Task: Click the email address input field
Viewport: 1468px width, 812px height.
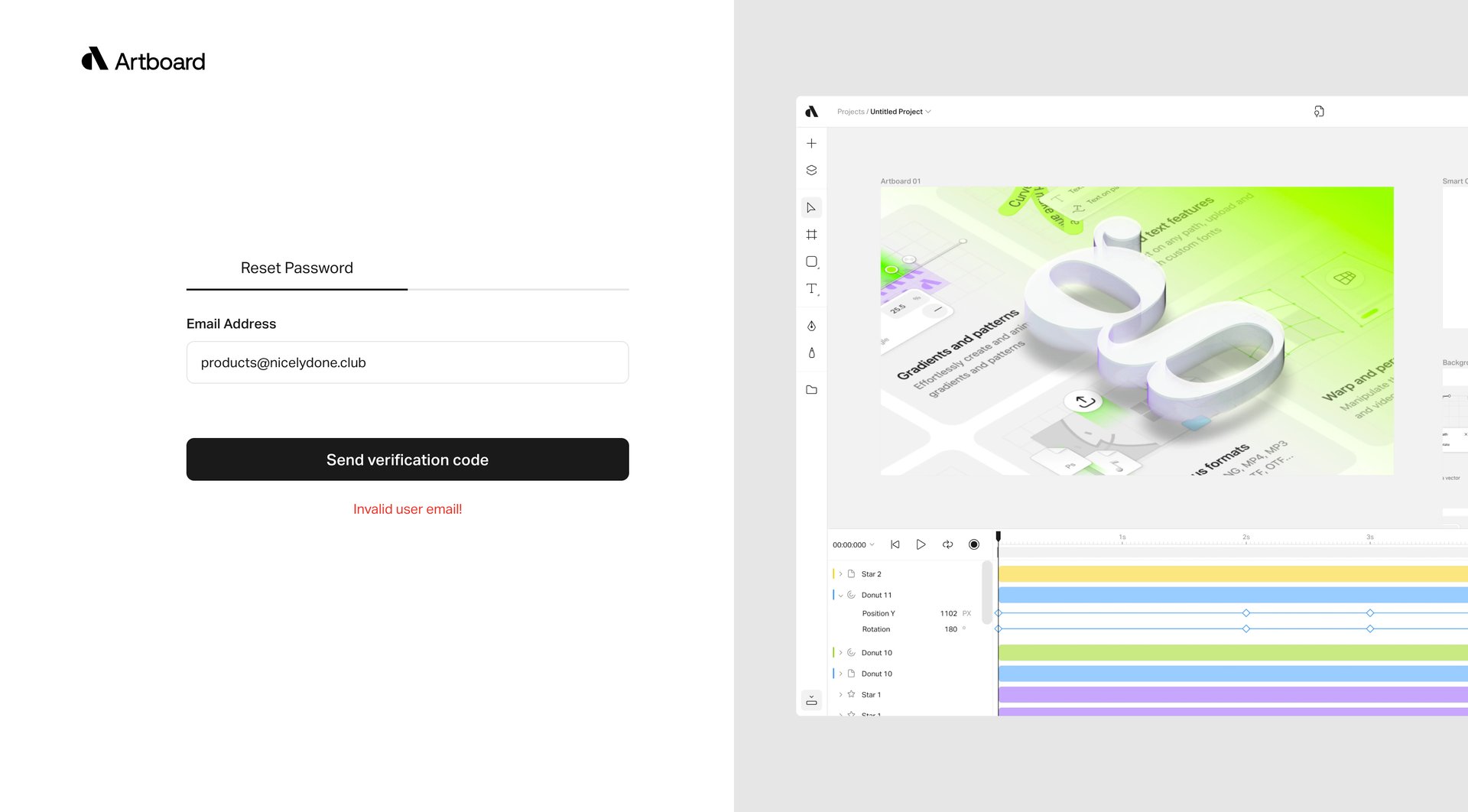Action: (408, 362)
